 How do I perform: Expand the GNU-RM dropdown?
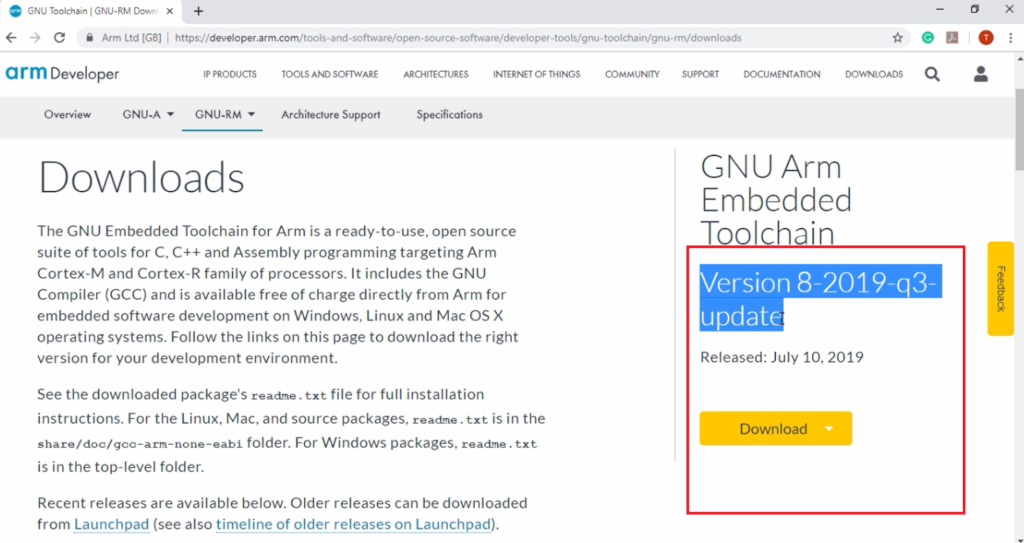tap(225, 114)
